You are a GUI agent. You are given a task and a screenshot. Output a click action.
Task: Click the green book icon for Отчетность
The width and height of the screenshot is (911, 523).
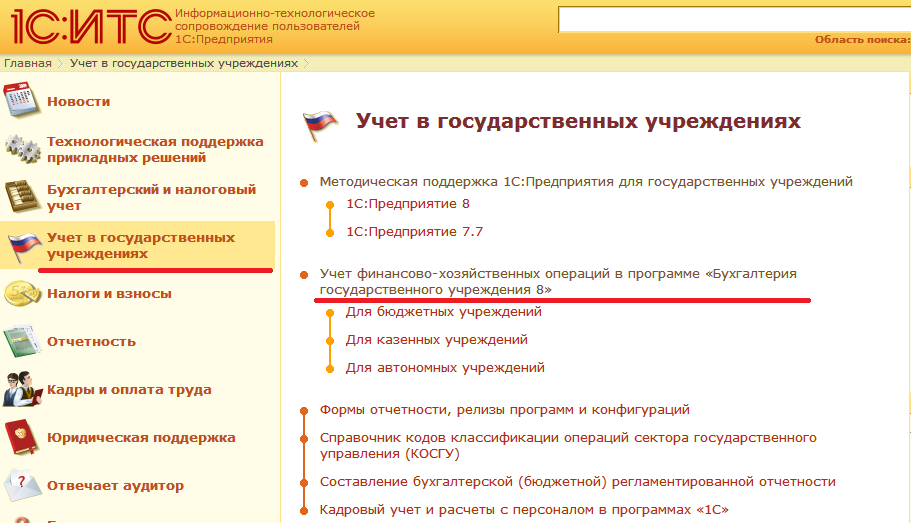21,342
